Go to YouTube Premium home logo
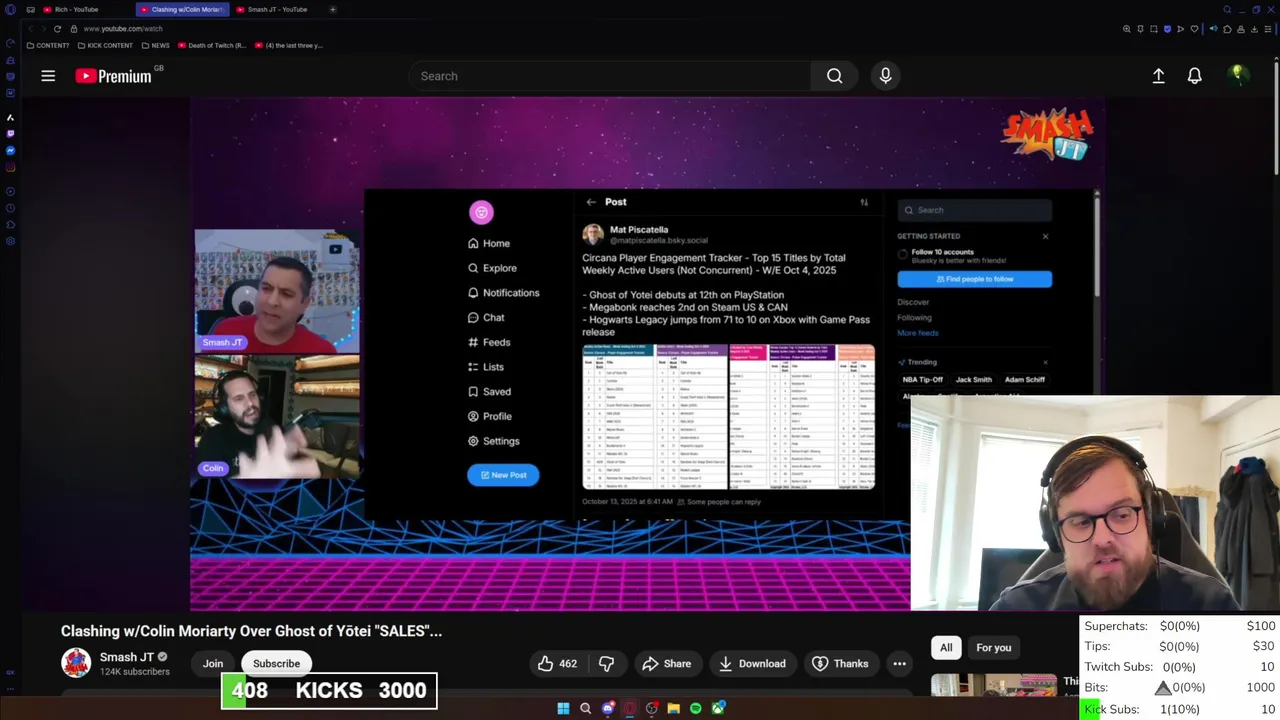The height and width of the screenshot is (720, 1280). click(x=113, y=76)
